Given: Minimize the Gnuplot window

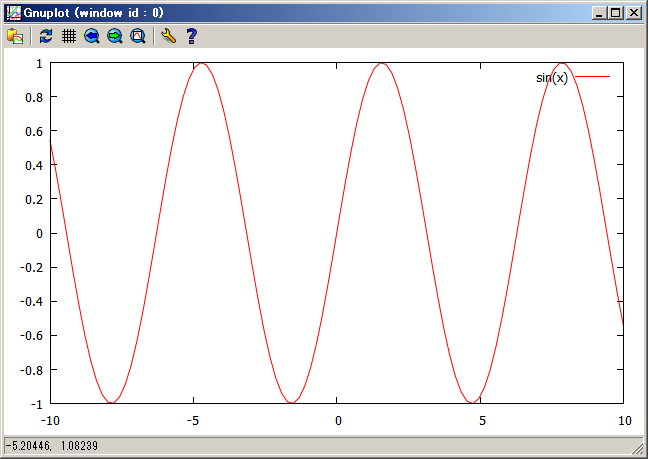Looking at the screenshot, I should [x=599, y=13].
